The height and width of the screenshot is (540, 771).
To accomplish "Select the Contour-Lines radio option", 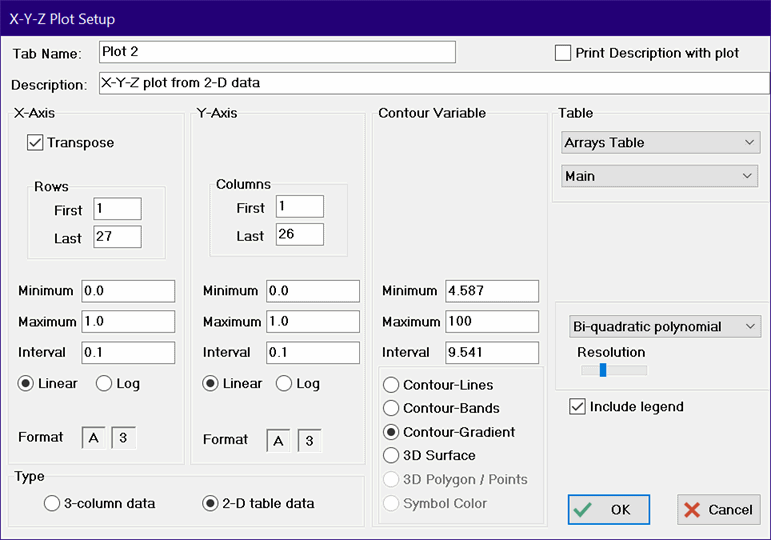I will pos(390,385).
